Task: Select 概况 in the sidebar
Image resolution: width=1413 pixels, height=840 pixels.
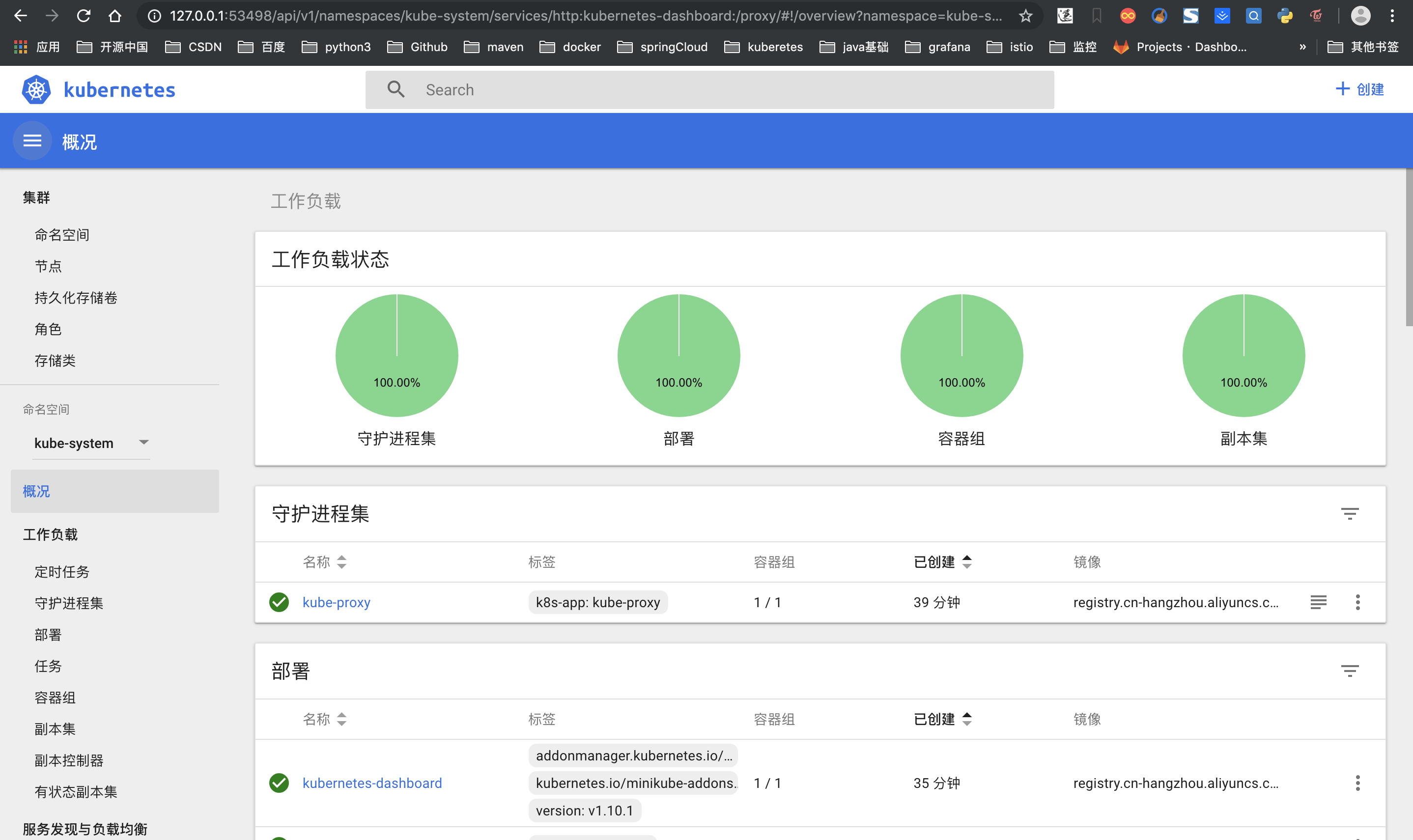Action: click(115, 491)
